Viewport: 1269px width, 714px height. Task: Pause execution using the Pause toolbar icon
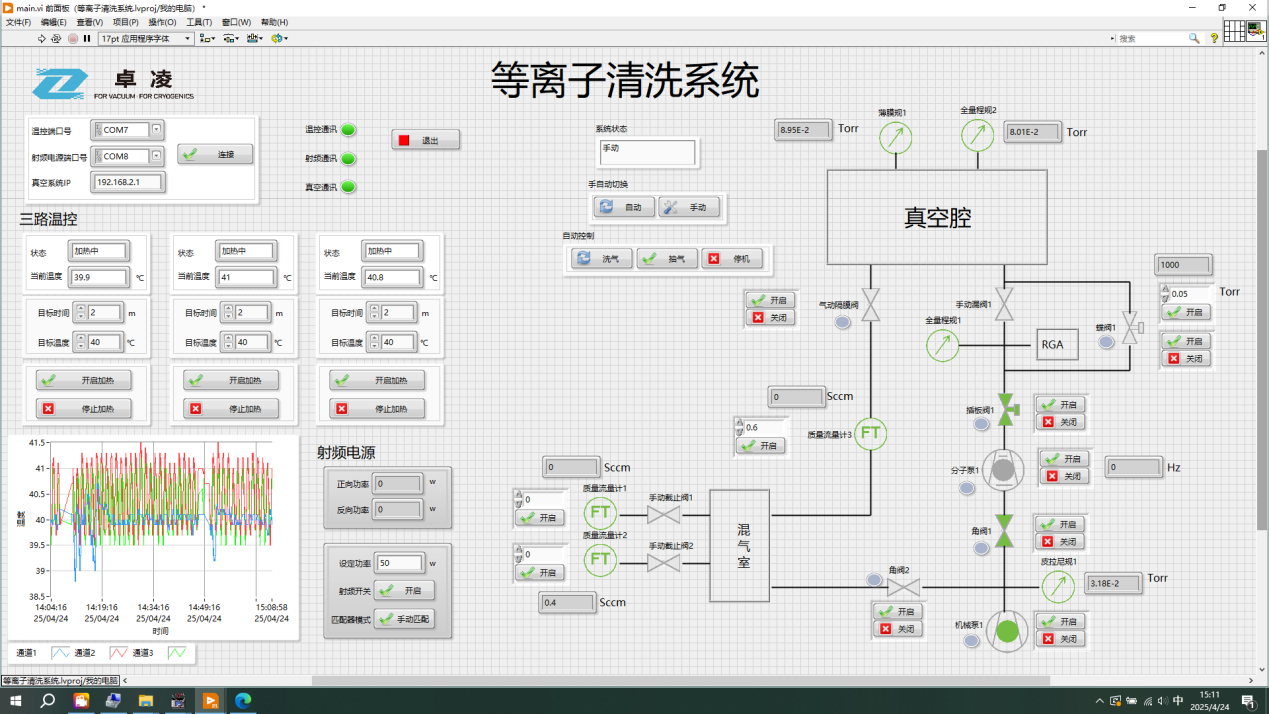point(87,37)
